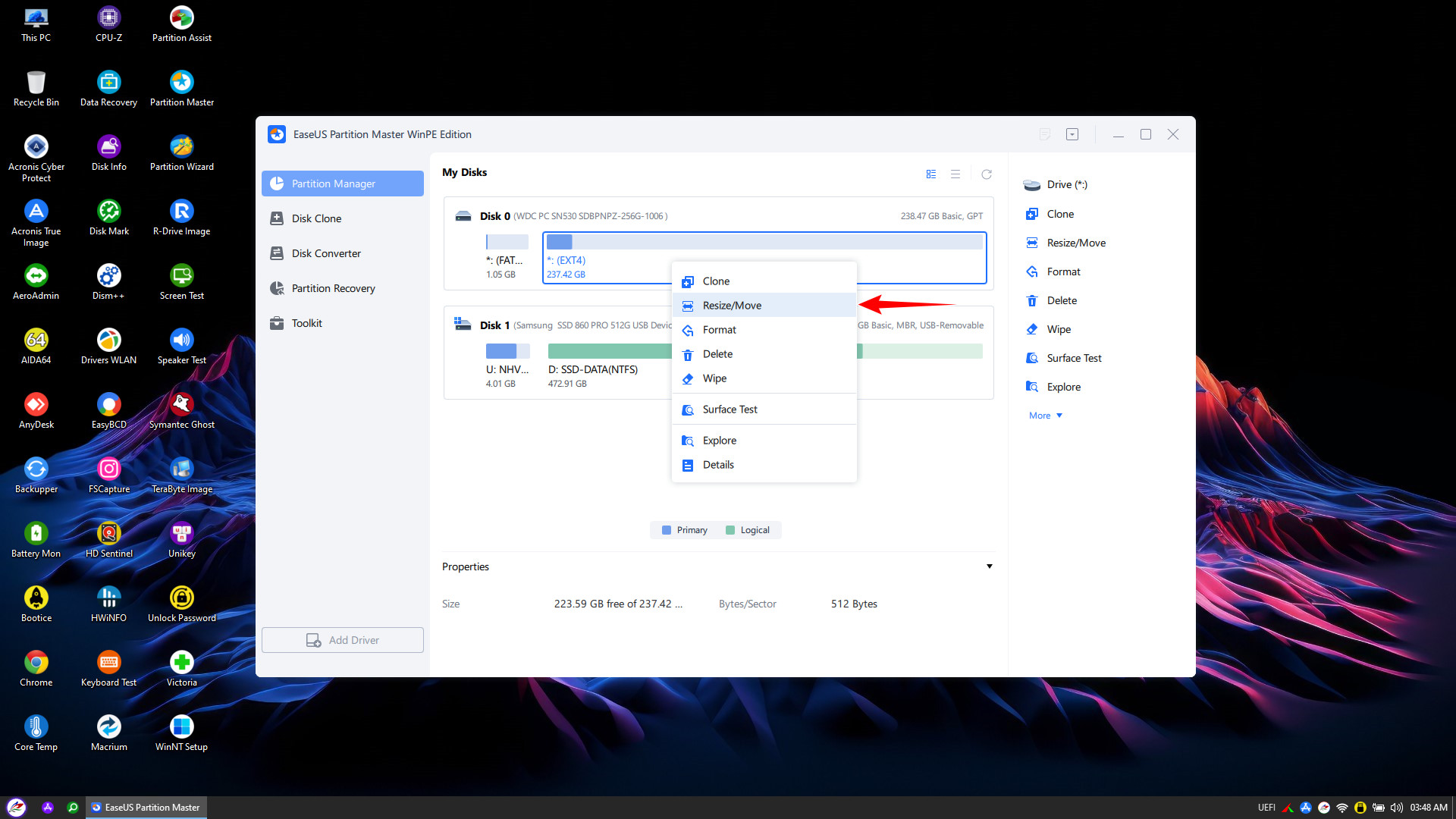Open the Toolkit sidebar section
This screenshot has height=819, width=1456.
(306, 323)
